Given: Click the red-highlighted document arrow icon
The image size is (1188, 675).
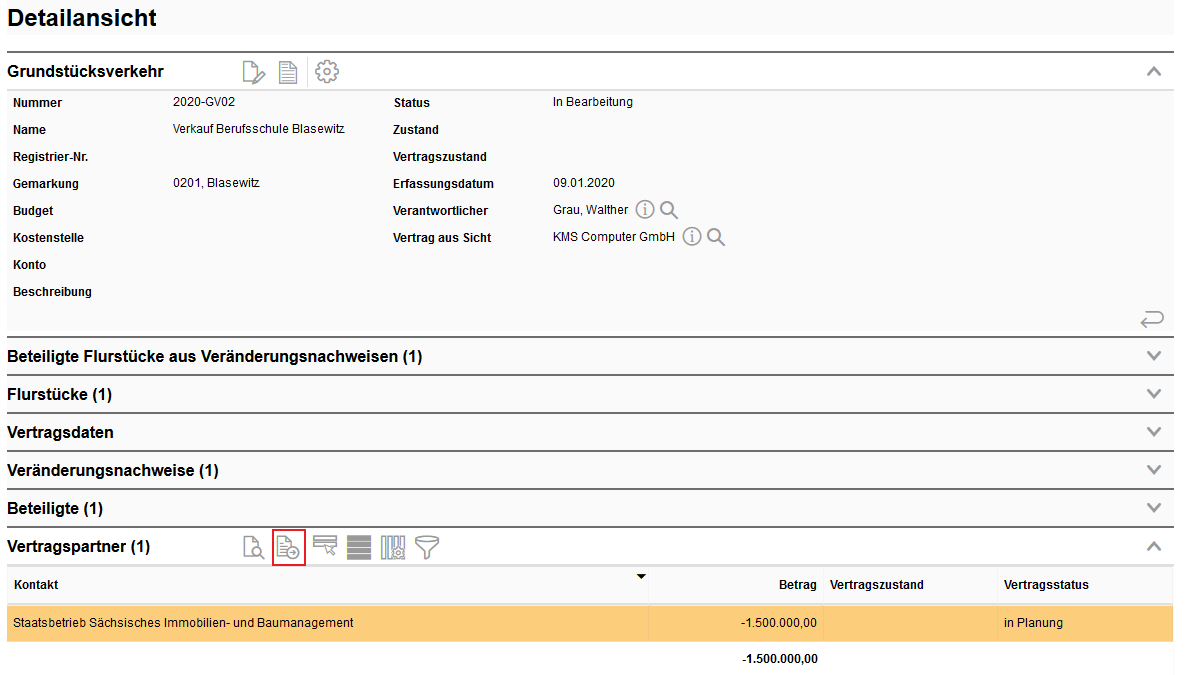Looking at the screenshot, I should (x=288, y=547).
